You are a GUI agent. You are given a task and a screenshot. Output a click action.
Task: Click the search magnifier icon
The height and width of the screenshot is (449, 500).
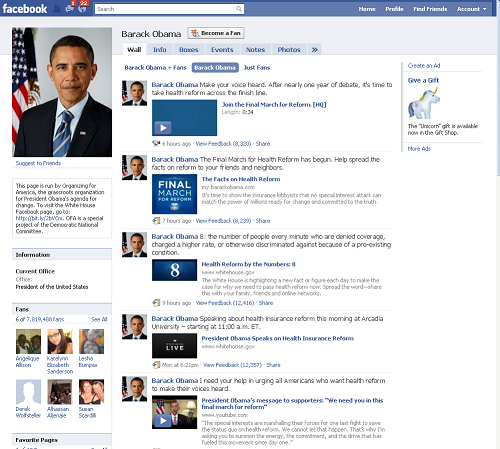pos(239,9)
